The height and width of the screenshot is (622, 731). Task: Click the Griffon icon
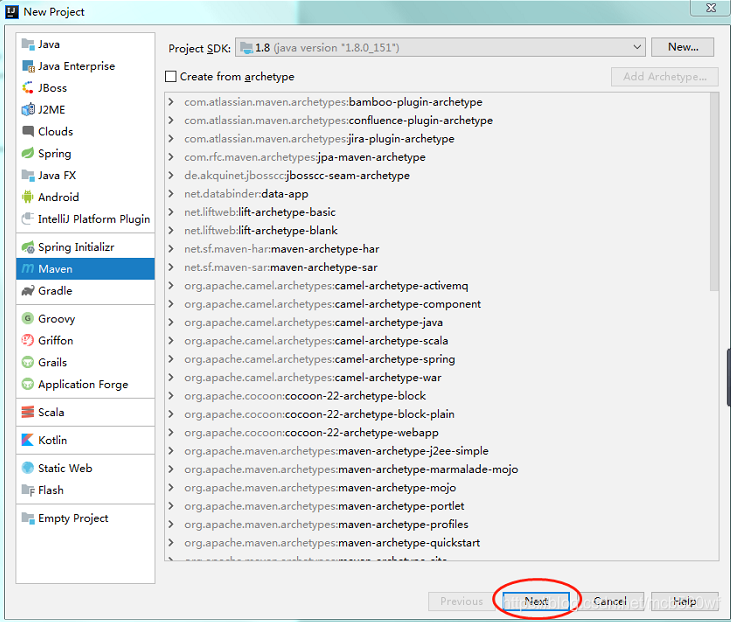pyautogui.click(x=28, y=340)
